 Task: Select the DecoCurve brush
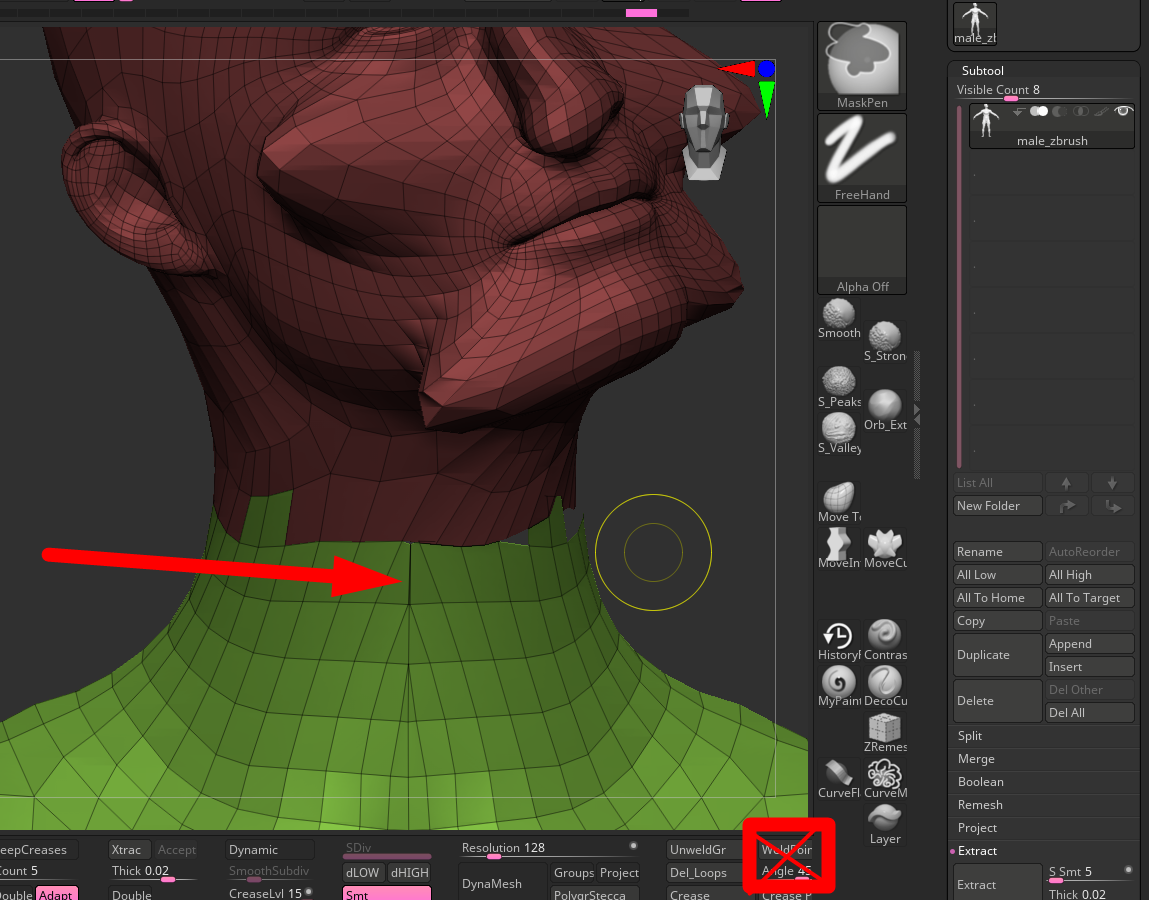884,686
